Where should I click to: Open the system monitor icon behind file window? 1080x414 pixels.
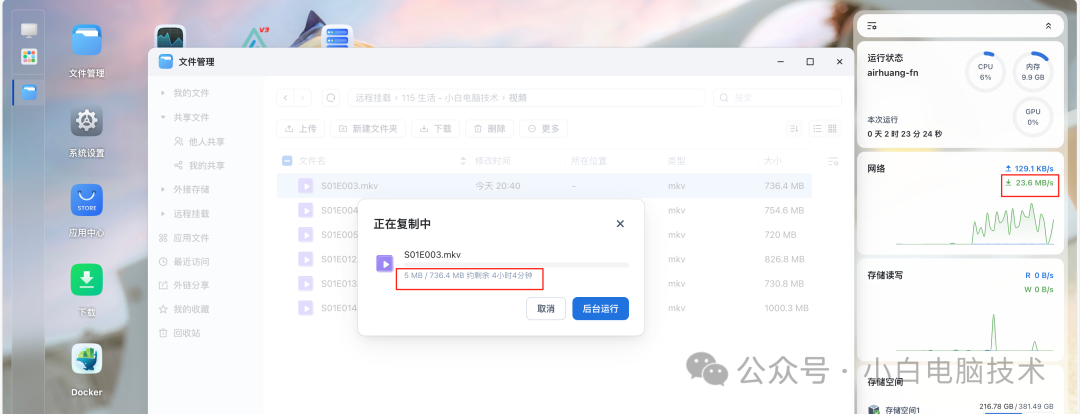point(170,38)
